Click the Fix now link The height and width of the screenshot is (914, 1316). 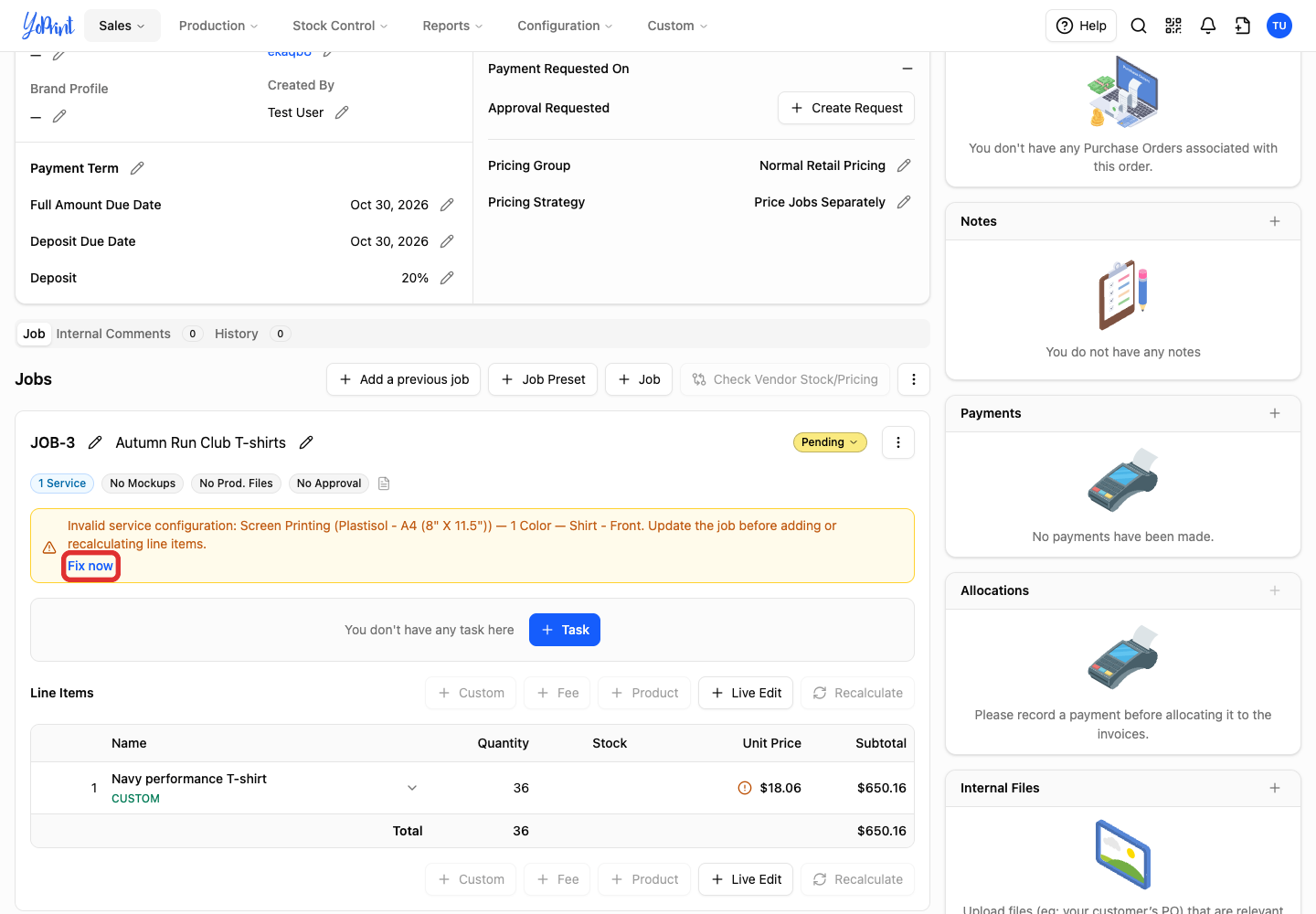point(90,566)
